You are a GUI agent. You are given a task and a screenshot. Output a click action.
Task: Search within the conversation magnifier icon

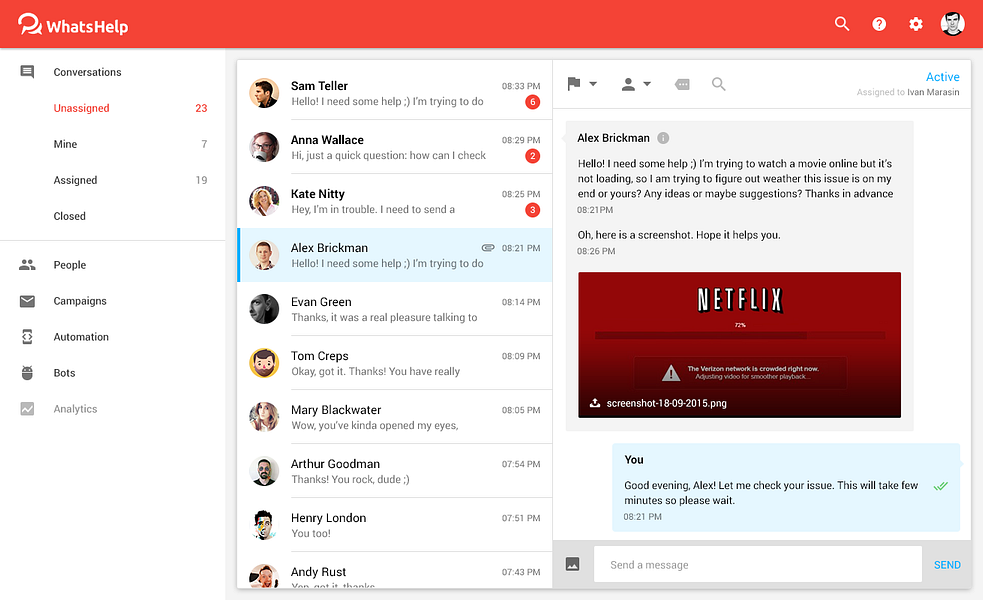(718, 84)
